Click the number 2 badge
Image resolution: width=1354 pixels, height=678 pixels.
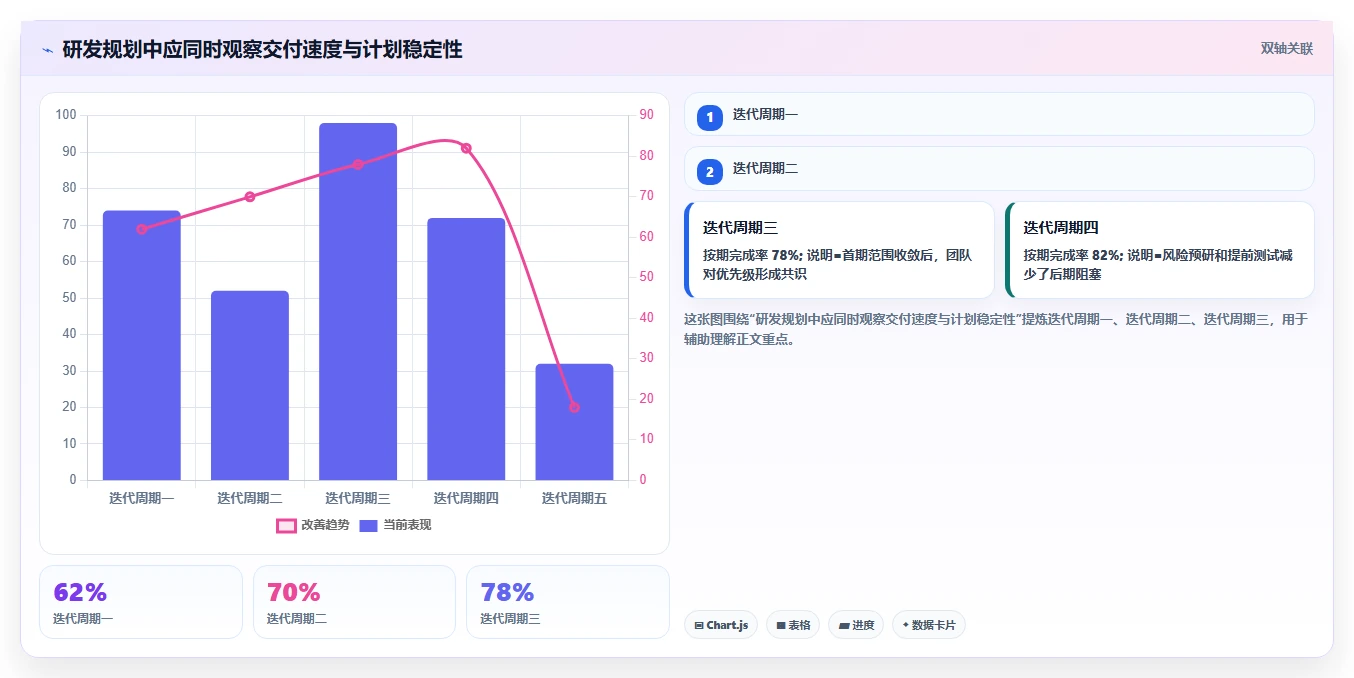click(x=710, y=172)
